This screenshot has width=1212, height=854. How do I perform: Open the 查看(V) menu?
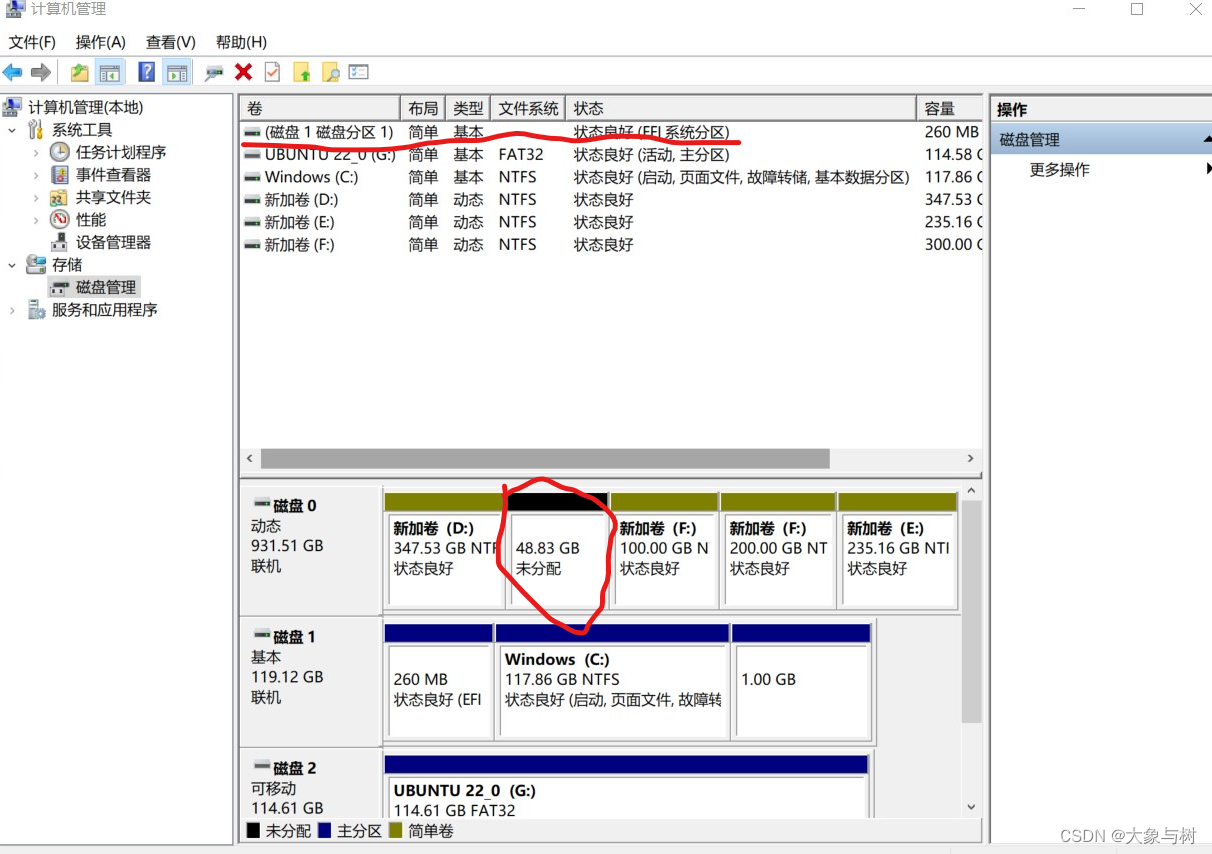171,42
